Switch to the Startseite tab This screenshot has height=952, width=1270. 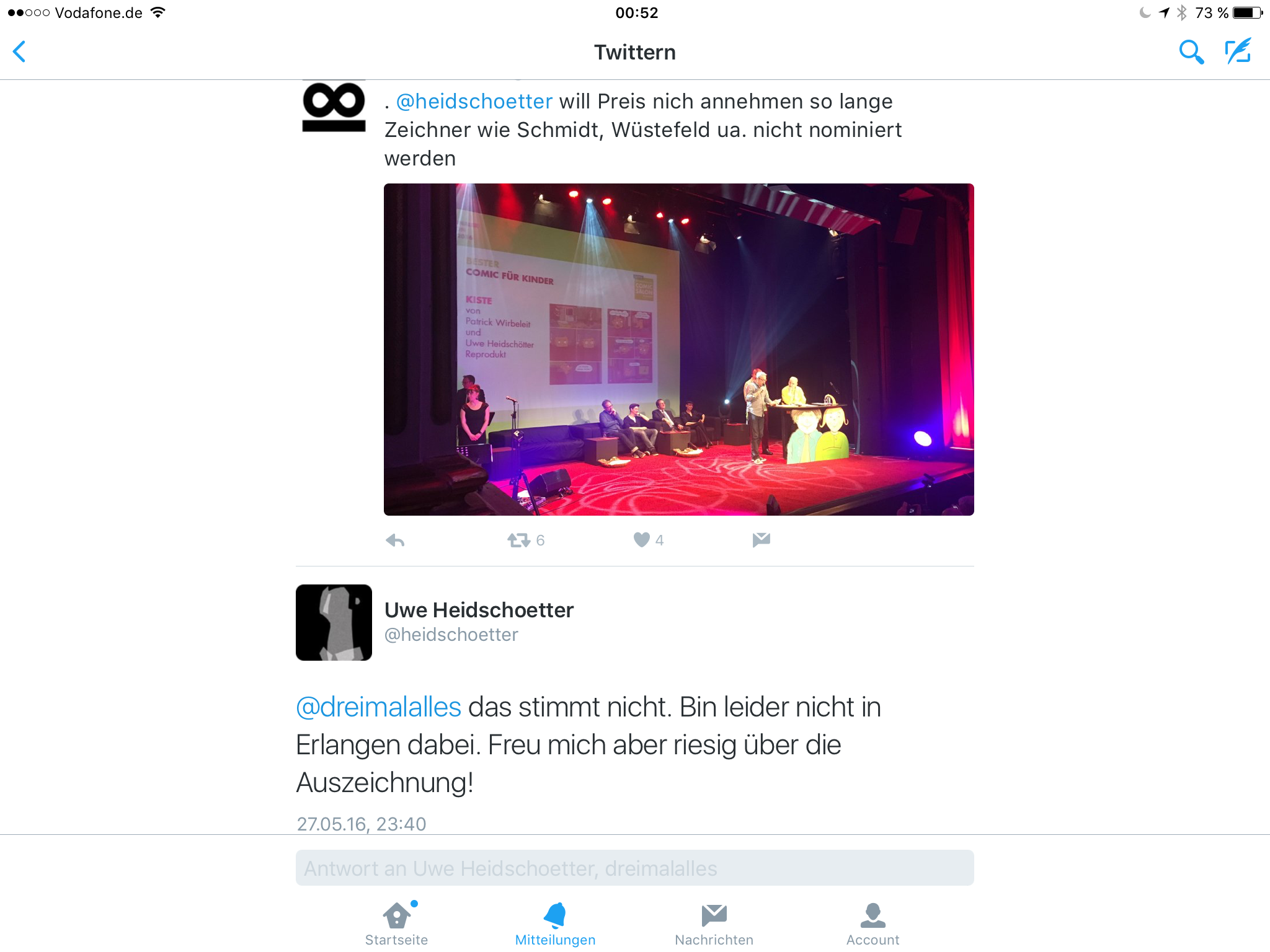[397, 924]
